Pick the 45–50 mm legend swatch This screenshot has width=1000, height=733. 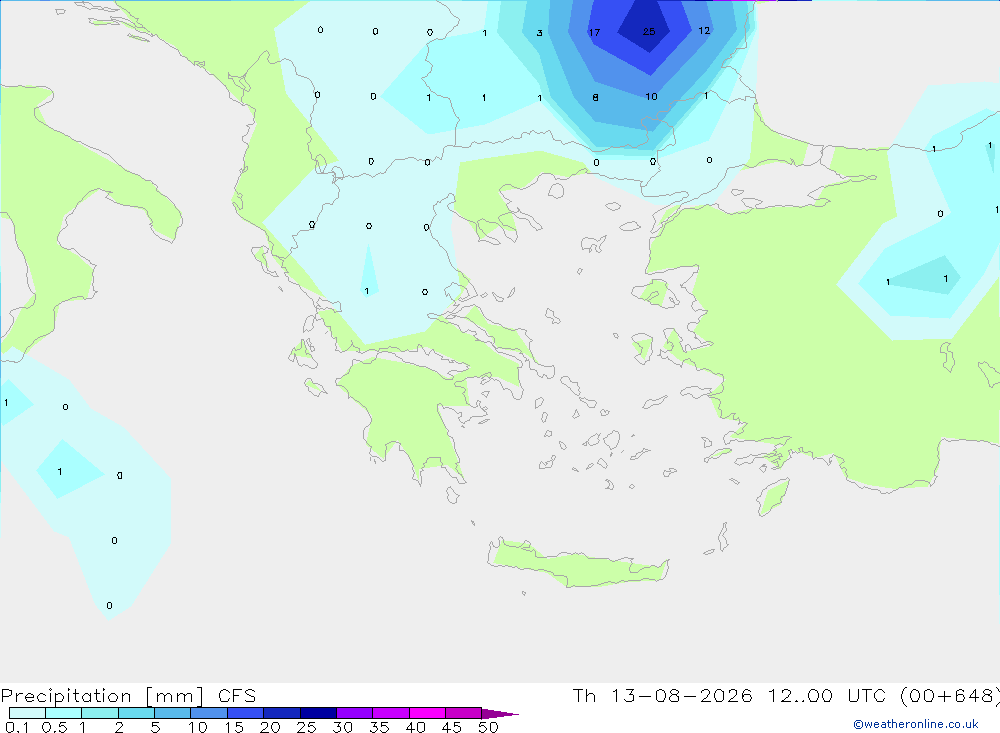[463, 713]
